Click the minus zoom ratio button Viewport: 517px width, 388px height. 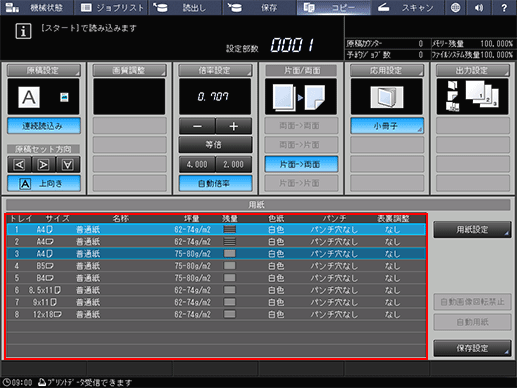pos(197,126)
